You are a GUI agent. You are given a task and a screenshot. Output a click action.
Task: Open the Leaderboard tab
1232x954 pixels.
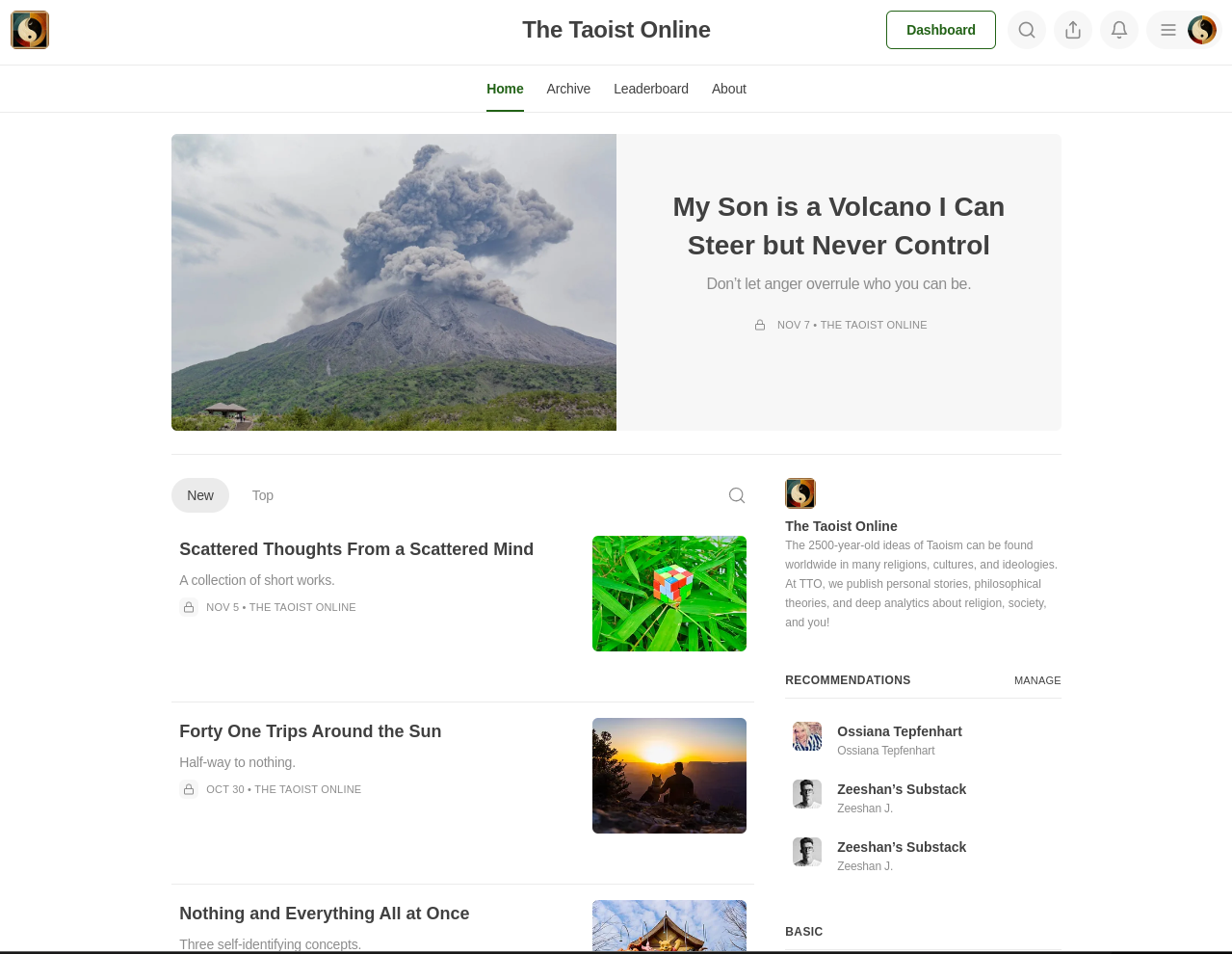651,89
